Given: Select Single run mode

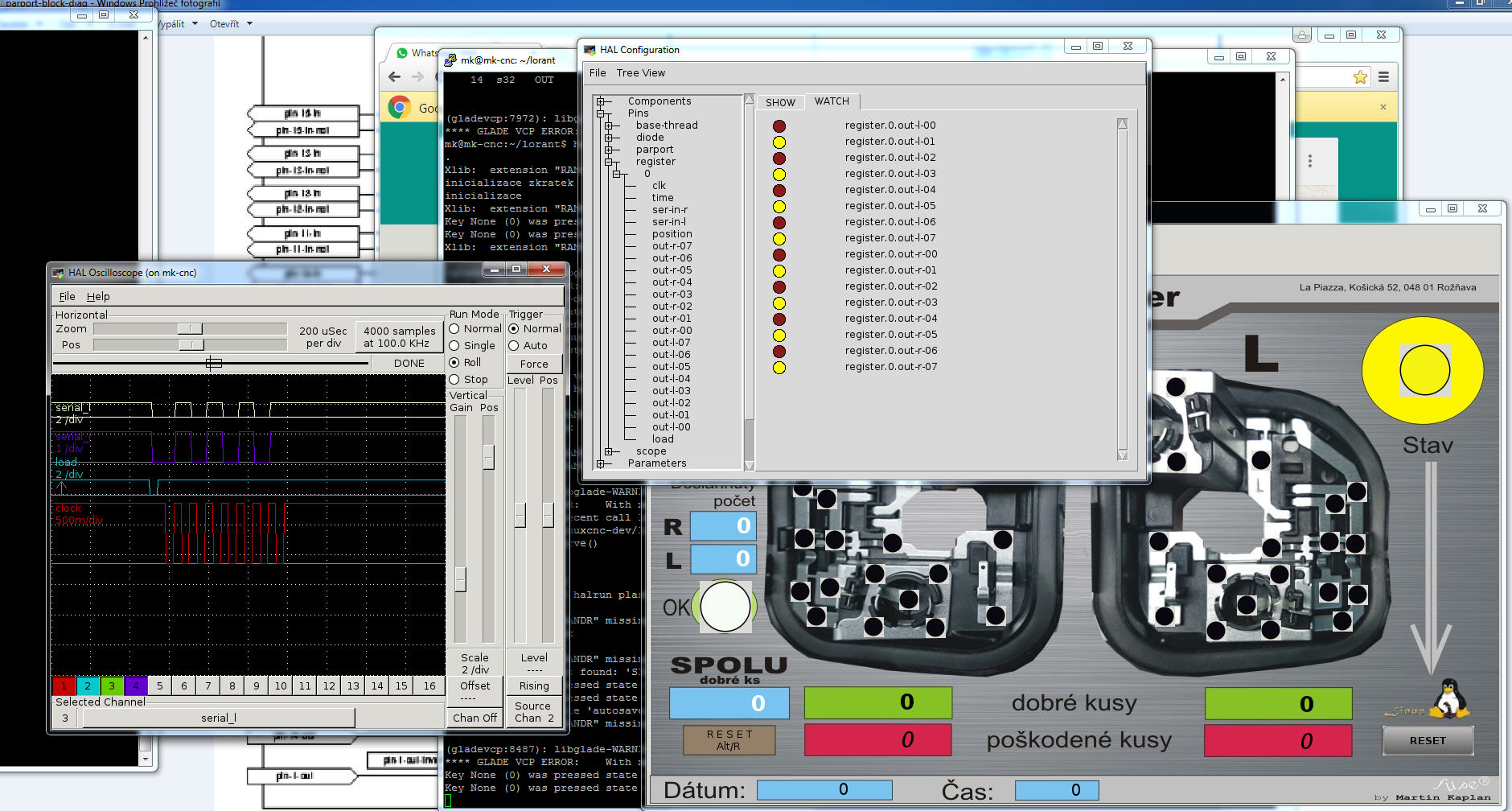Looking at the screenshot, I should [454, 346].
